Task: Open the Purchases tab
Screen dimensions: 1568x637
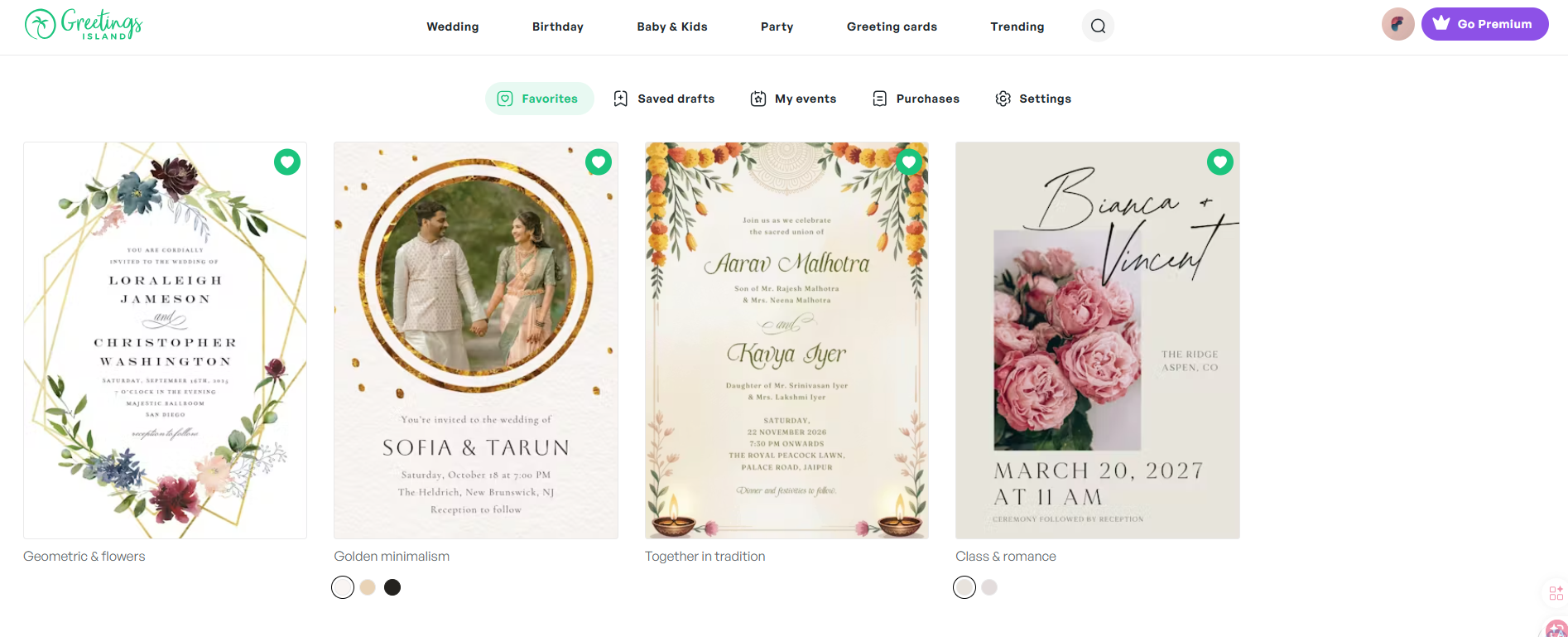Action: click(x=916, y=99)
